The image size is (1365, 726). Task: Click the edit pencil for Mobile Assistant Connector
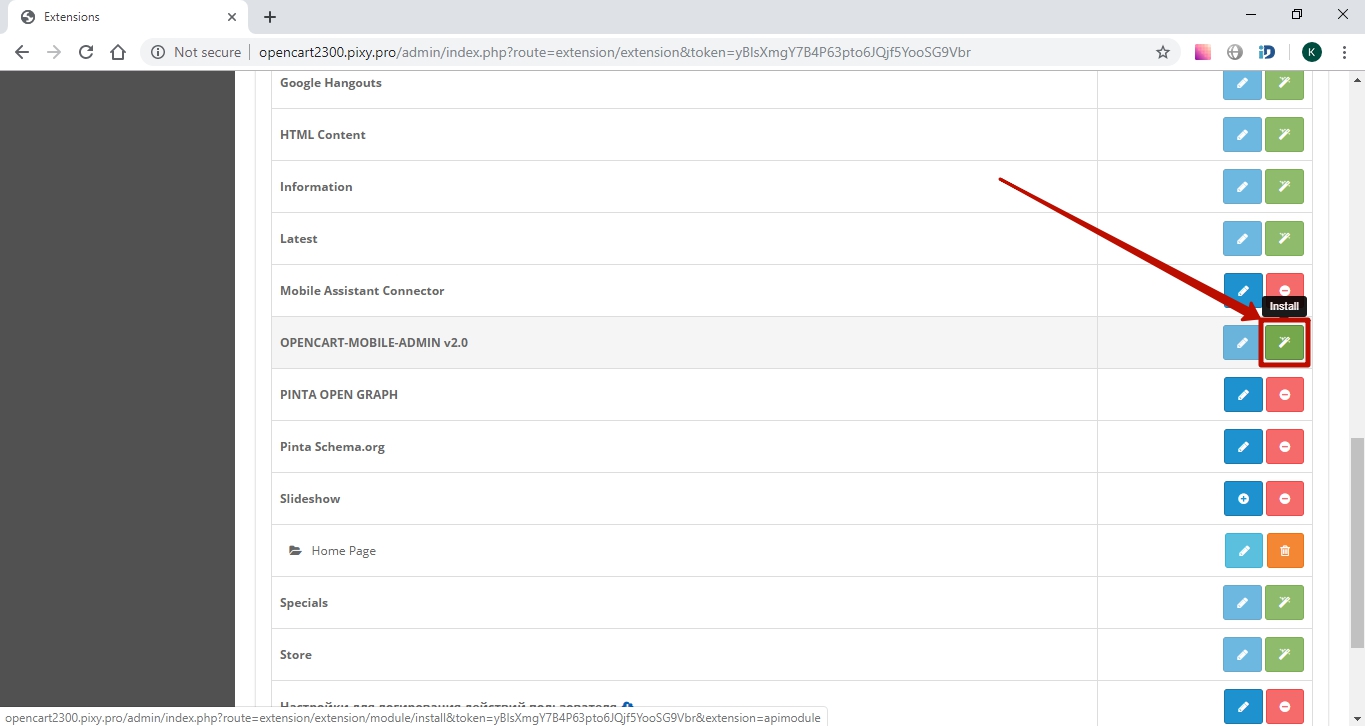[x=1243, y=291]
